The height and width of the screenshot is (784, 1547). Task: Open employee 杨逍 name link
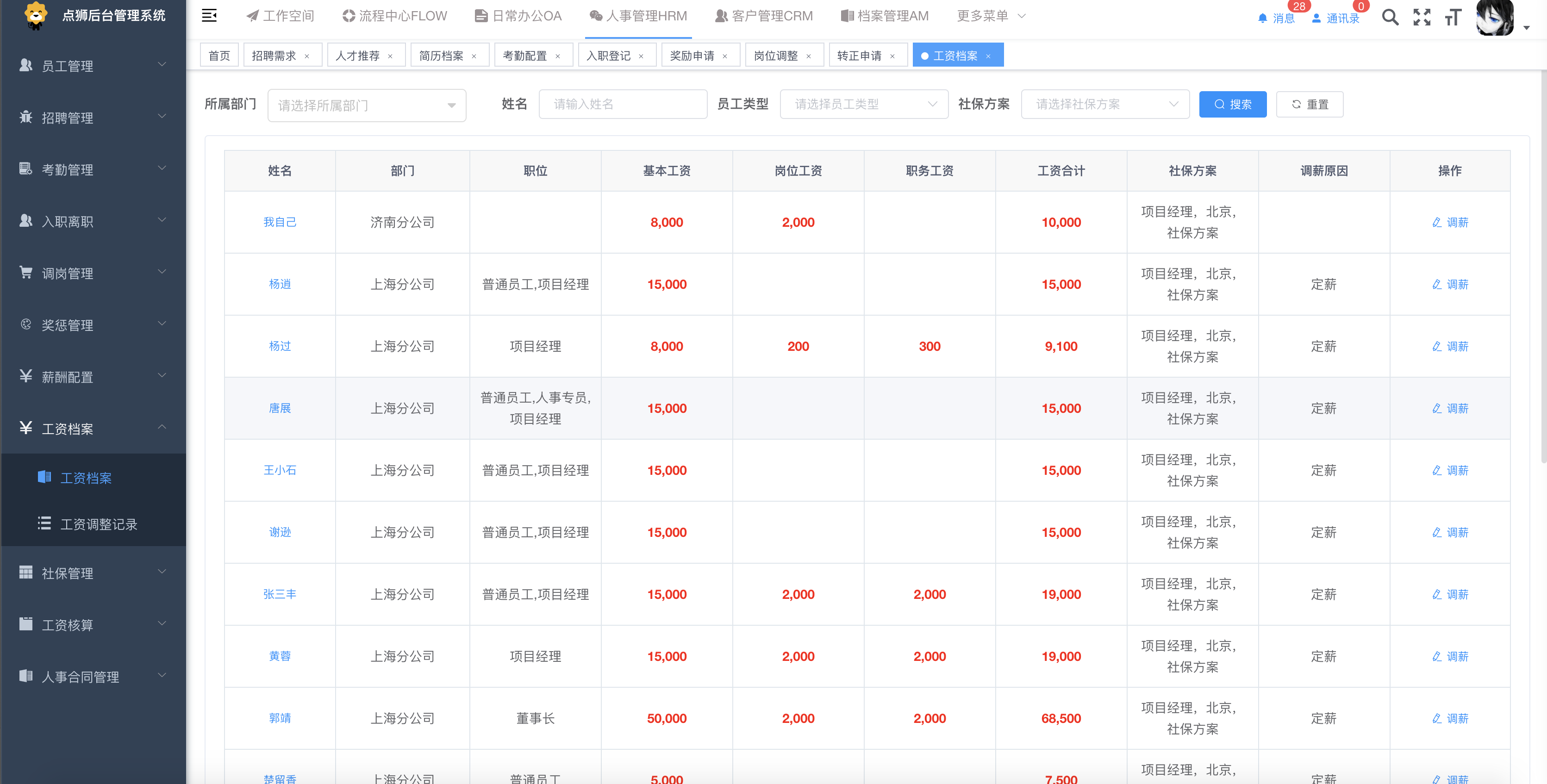pyautogui.click(x=280, y=284)
